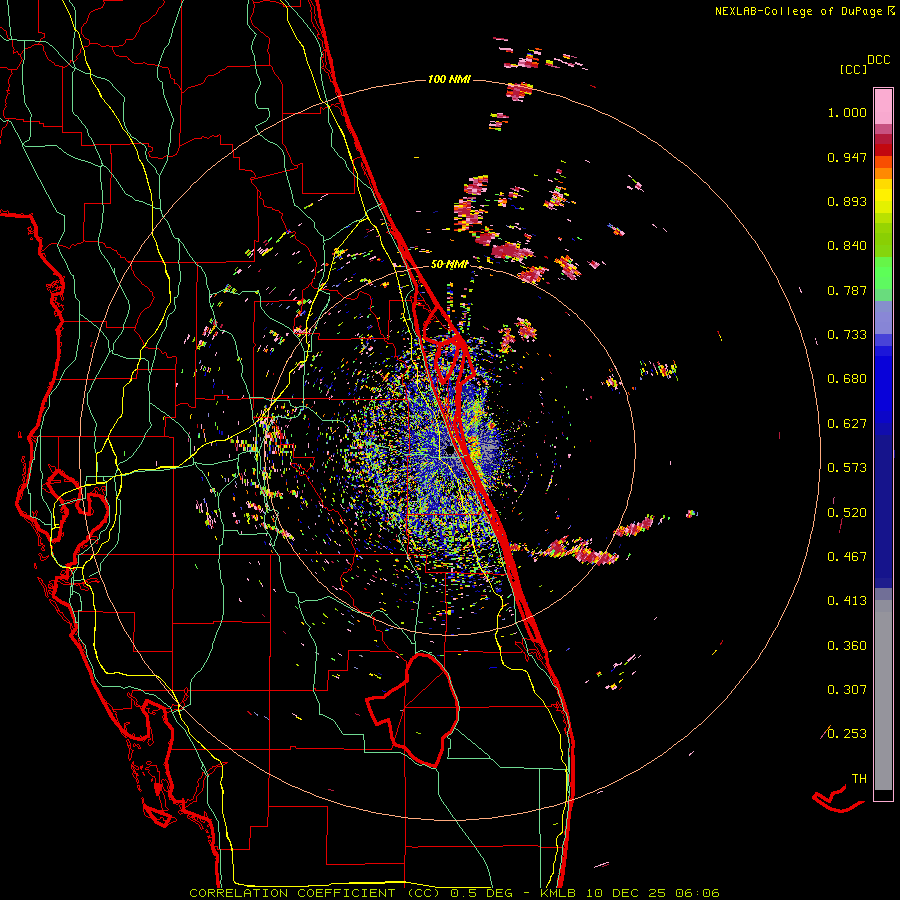Click the 0.520 scale value

click(x=847, y=513)
